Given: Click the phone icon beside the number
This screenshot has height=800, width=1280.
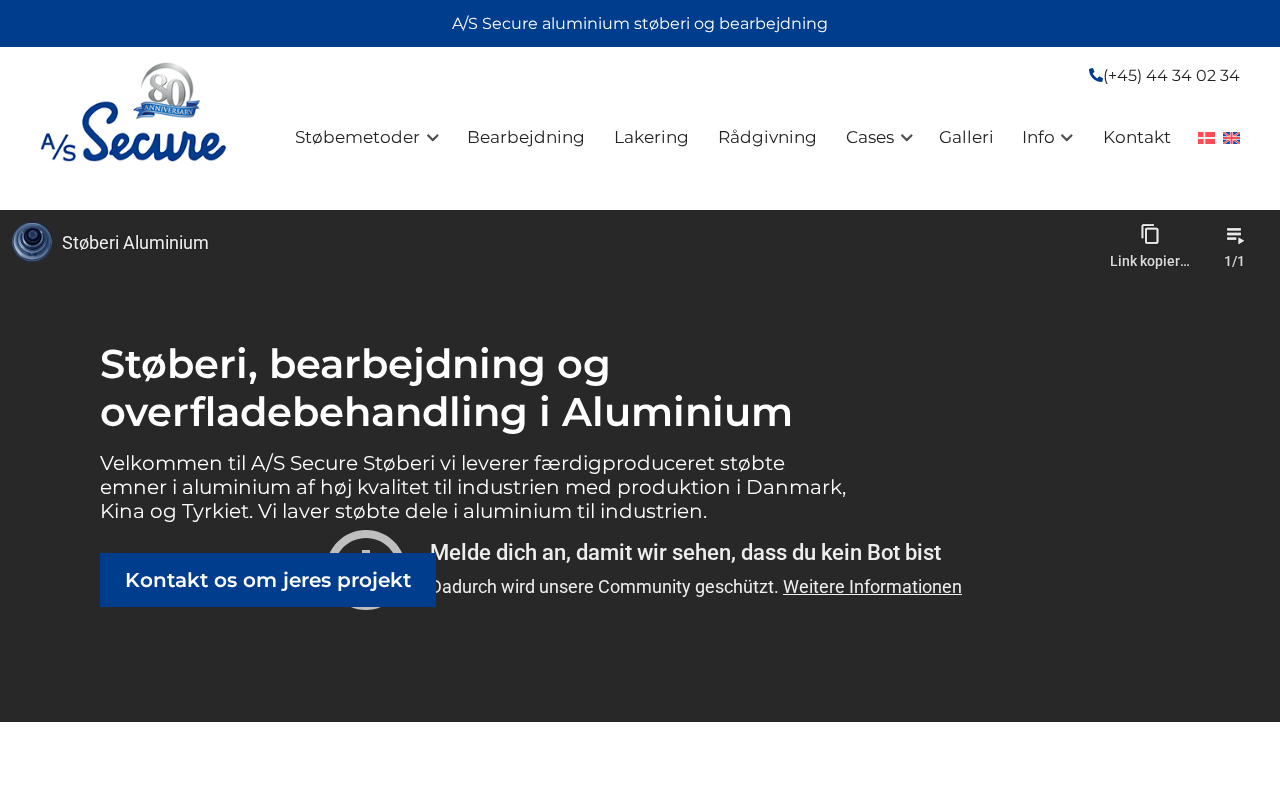Looking at the screenshot, I should coord(1095,75).
